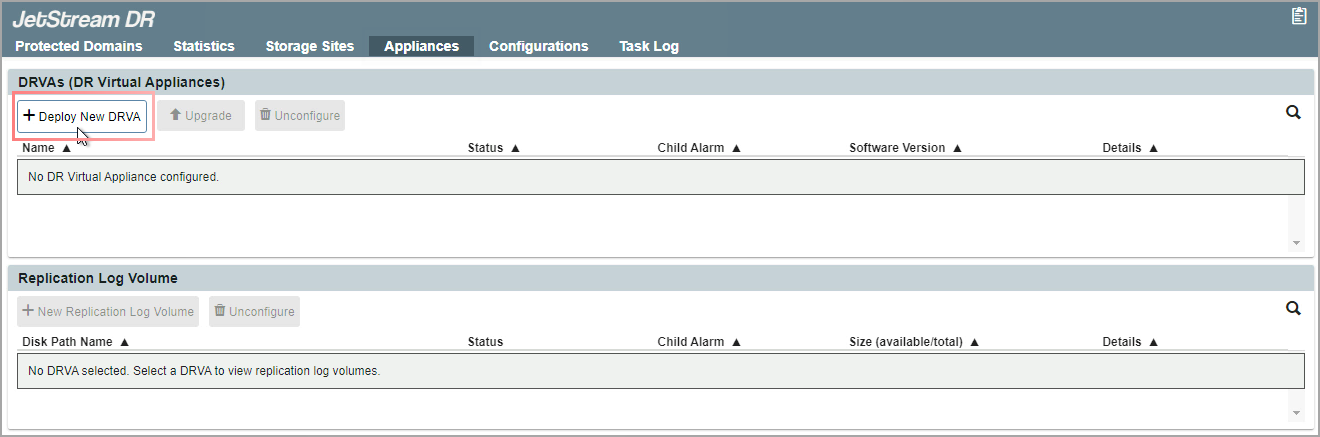Sort DRVAs by Child Alarm column
This screenshot has height=437, width=1320.
698,148
